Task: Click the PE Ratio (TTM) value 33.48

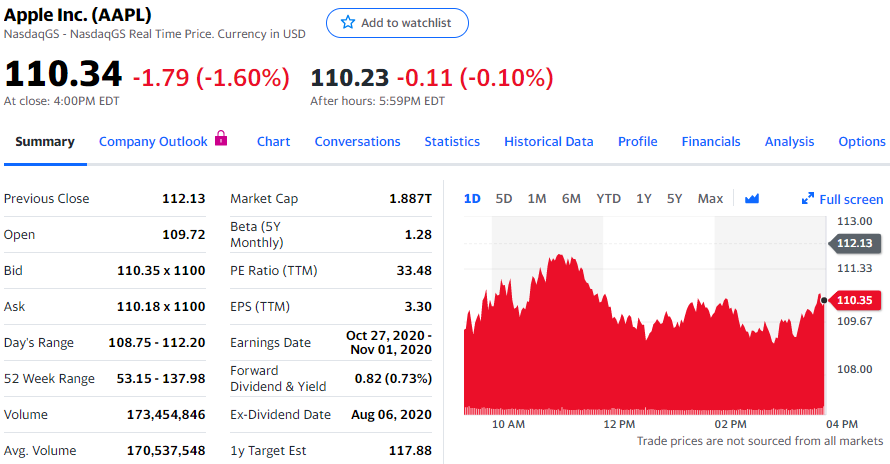Action: [414, 270]
